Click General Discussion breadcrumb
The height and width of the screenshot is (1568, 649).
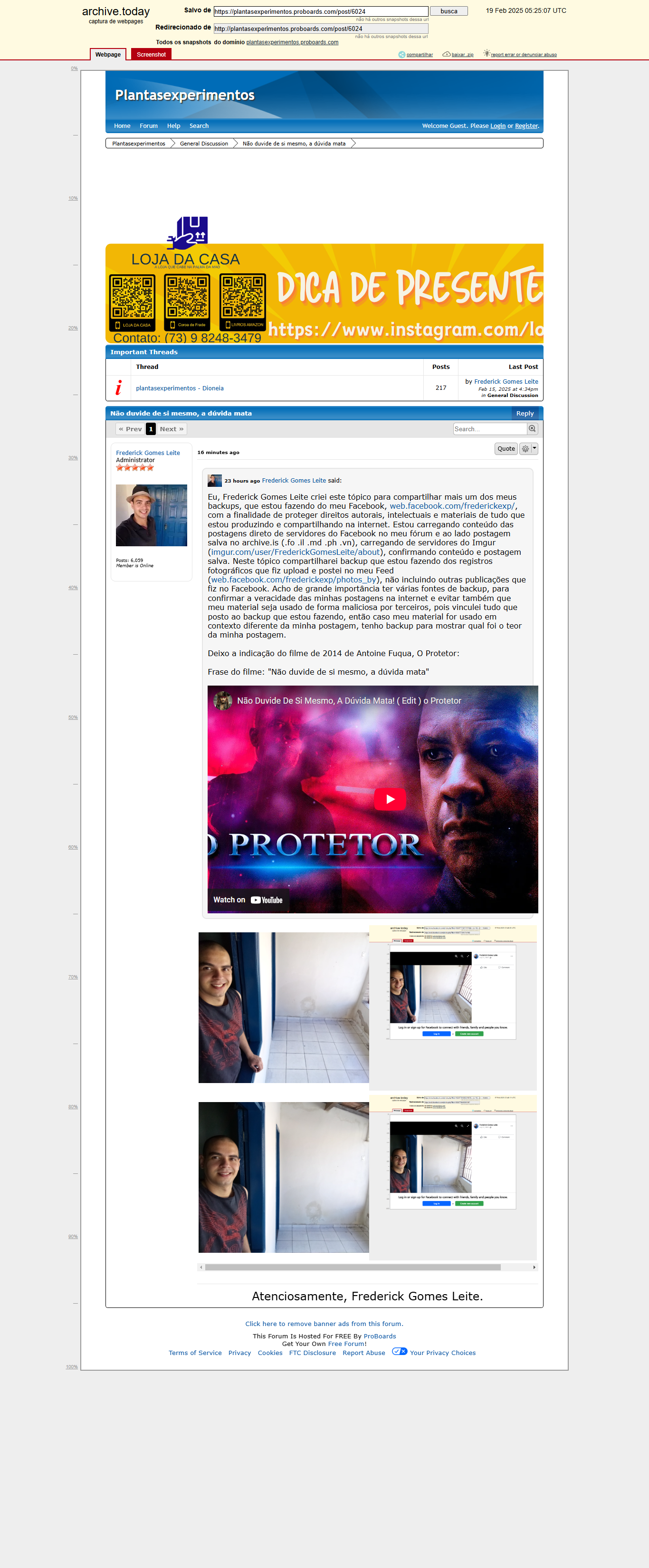(204, 144)
